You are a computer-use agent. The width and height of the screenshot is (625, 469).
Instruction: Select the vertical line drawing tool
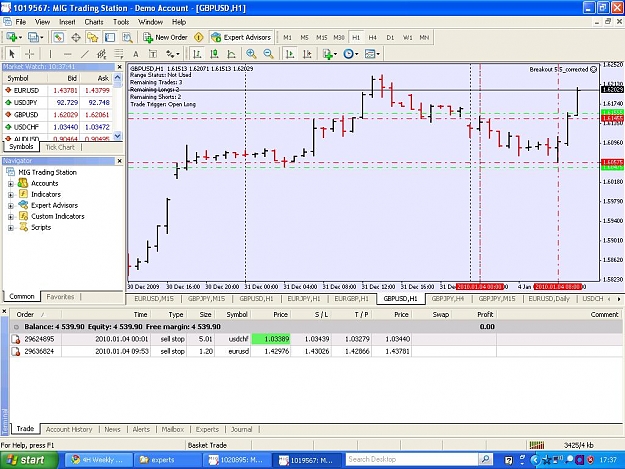(x=50, y=53)
